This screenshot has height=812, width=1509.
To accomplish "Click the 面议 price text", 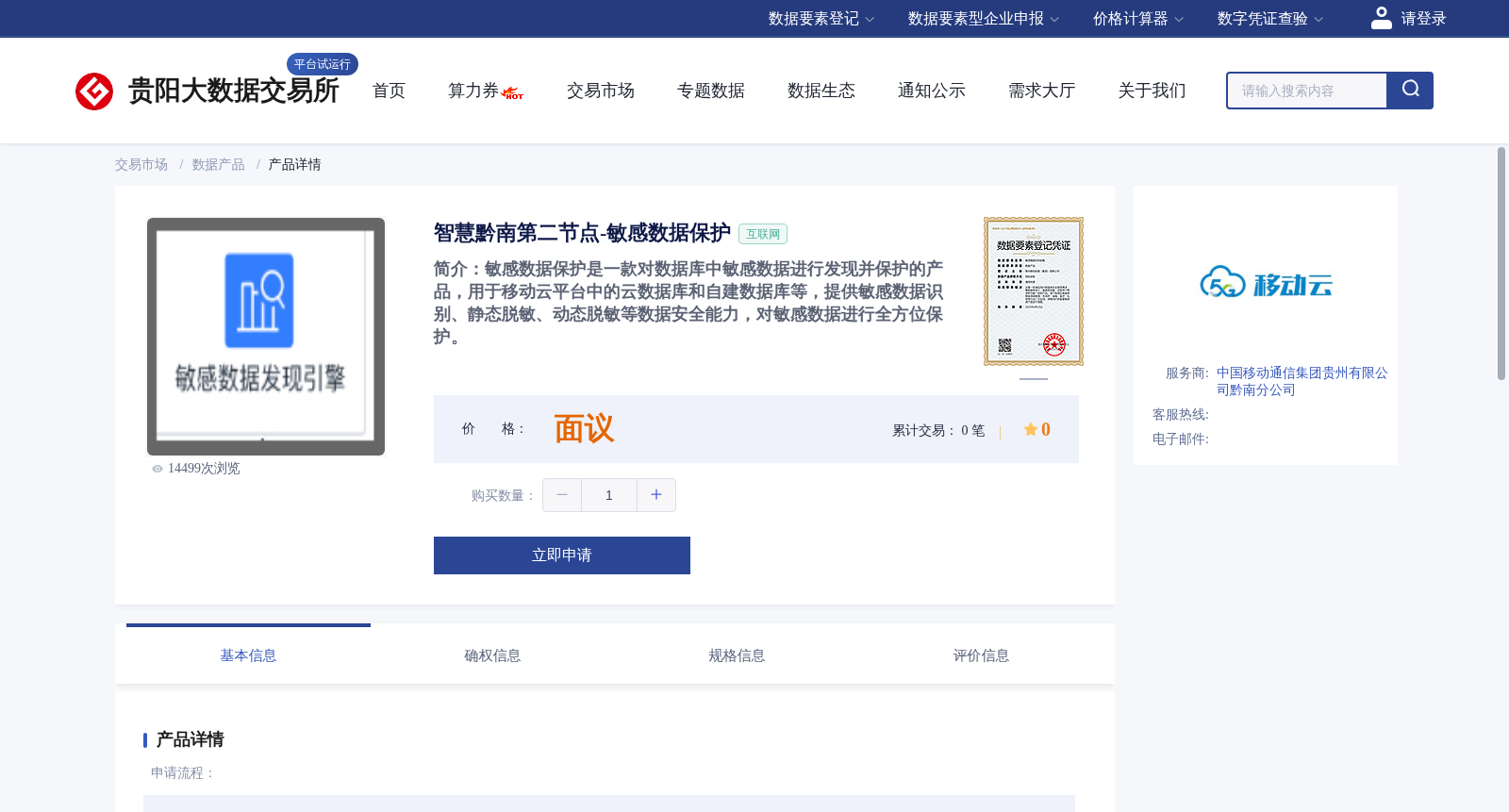I will (x=584, y=429).
